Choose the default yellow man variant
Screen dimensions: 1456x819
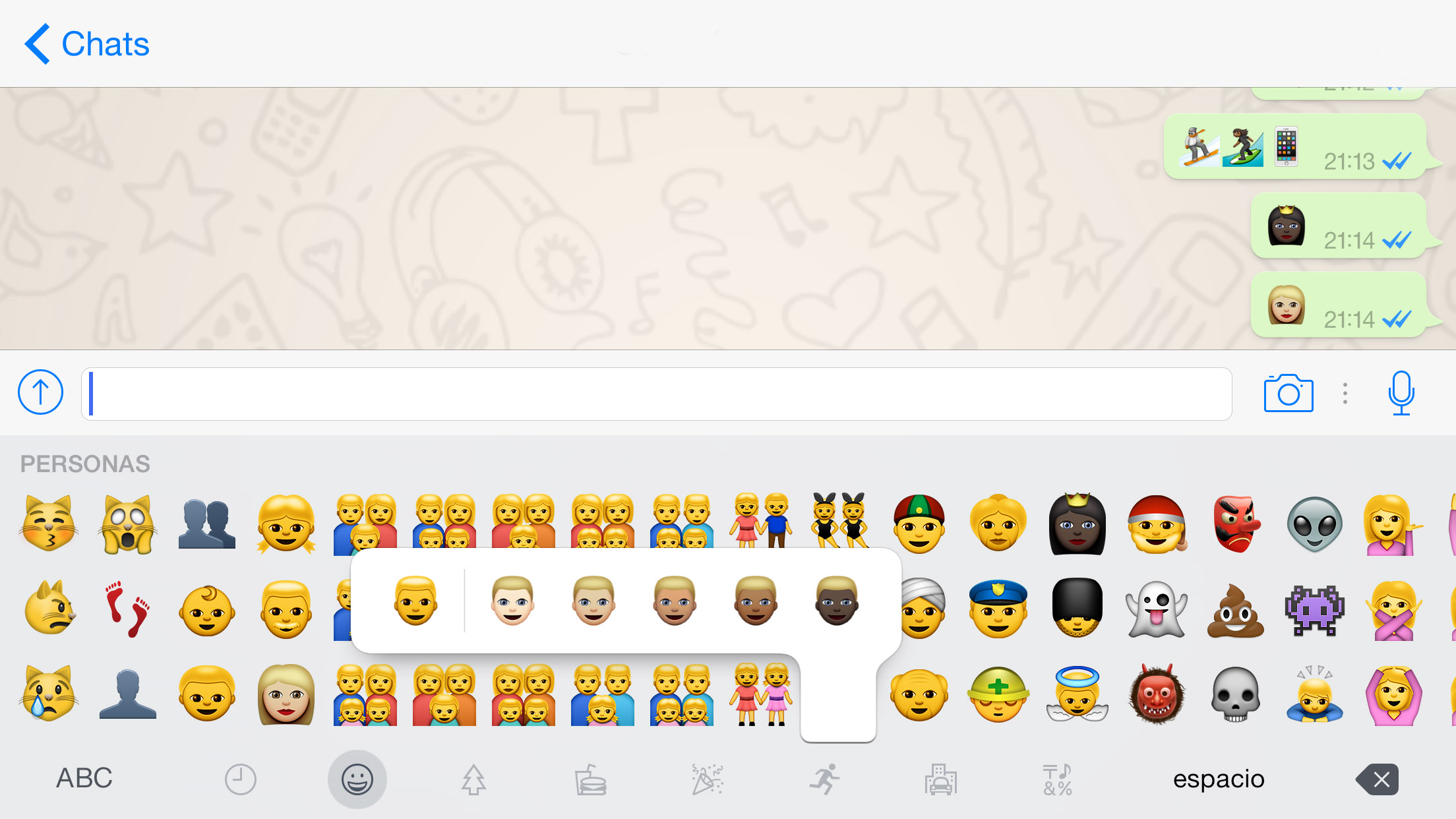pos(415,601)
